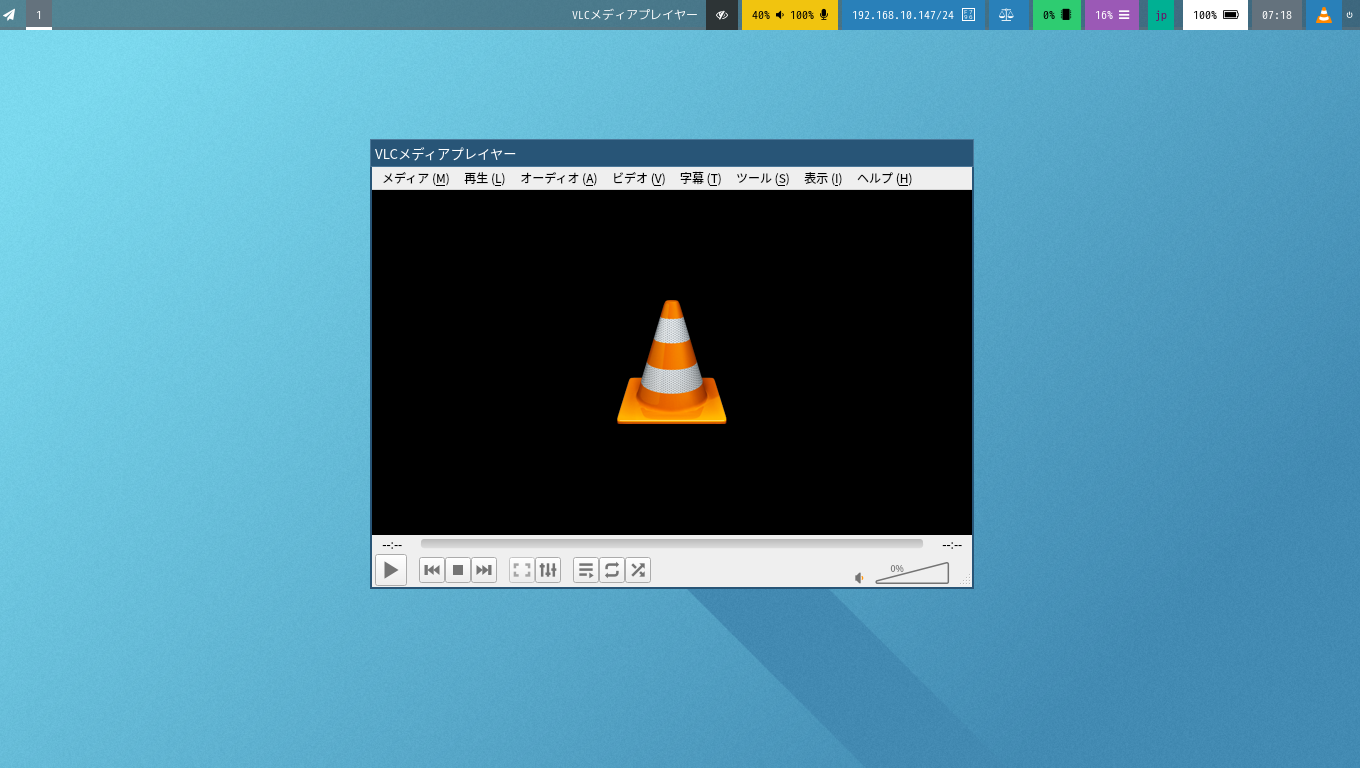Show the VLC playlist view
The height and width of the screenshot is (768, 1360).
(586, 570)
